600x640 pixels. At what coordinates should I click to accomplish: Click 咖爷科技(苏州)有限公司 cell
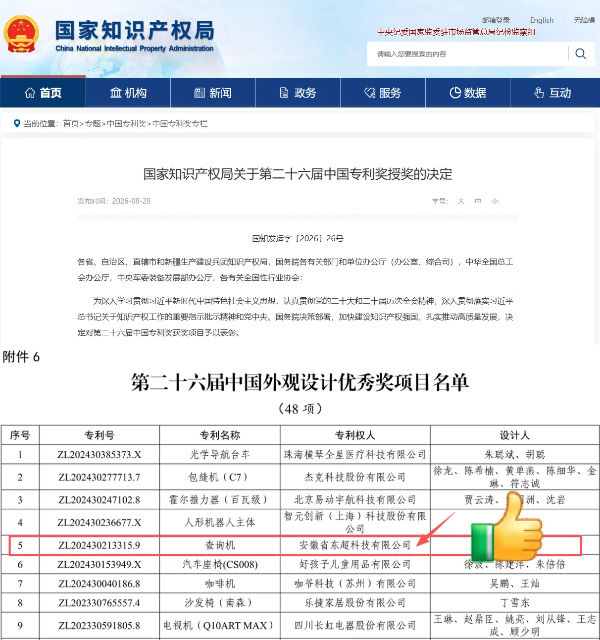[355, 584]
